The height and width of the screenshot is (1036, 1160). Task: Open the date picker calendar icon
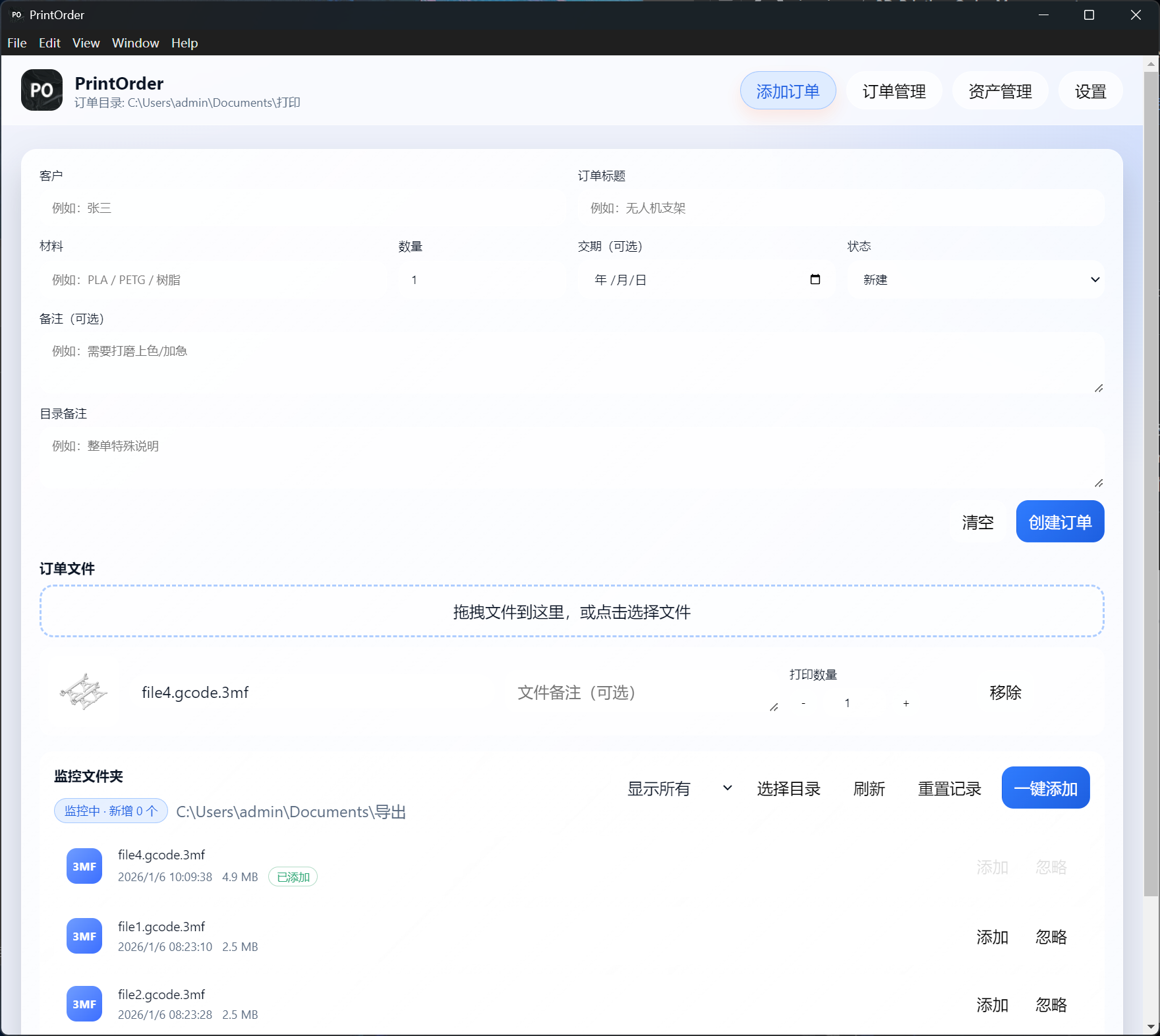[x=815, y=279]
